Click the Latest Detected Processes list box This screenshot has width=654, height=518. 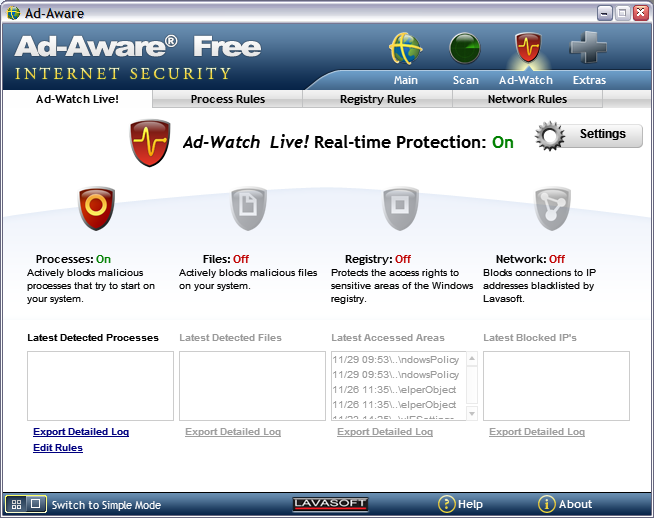tap(100, 386)
